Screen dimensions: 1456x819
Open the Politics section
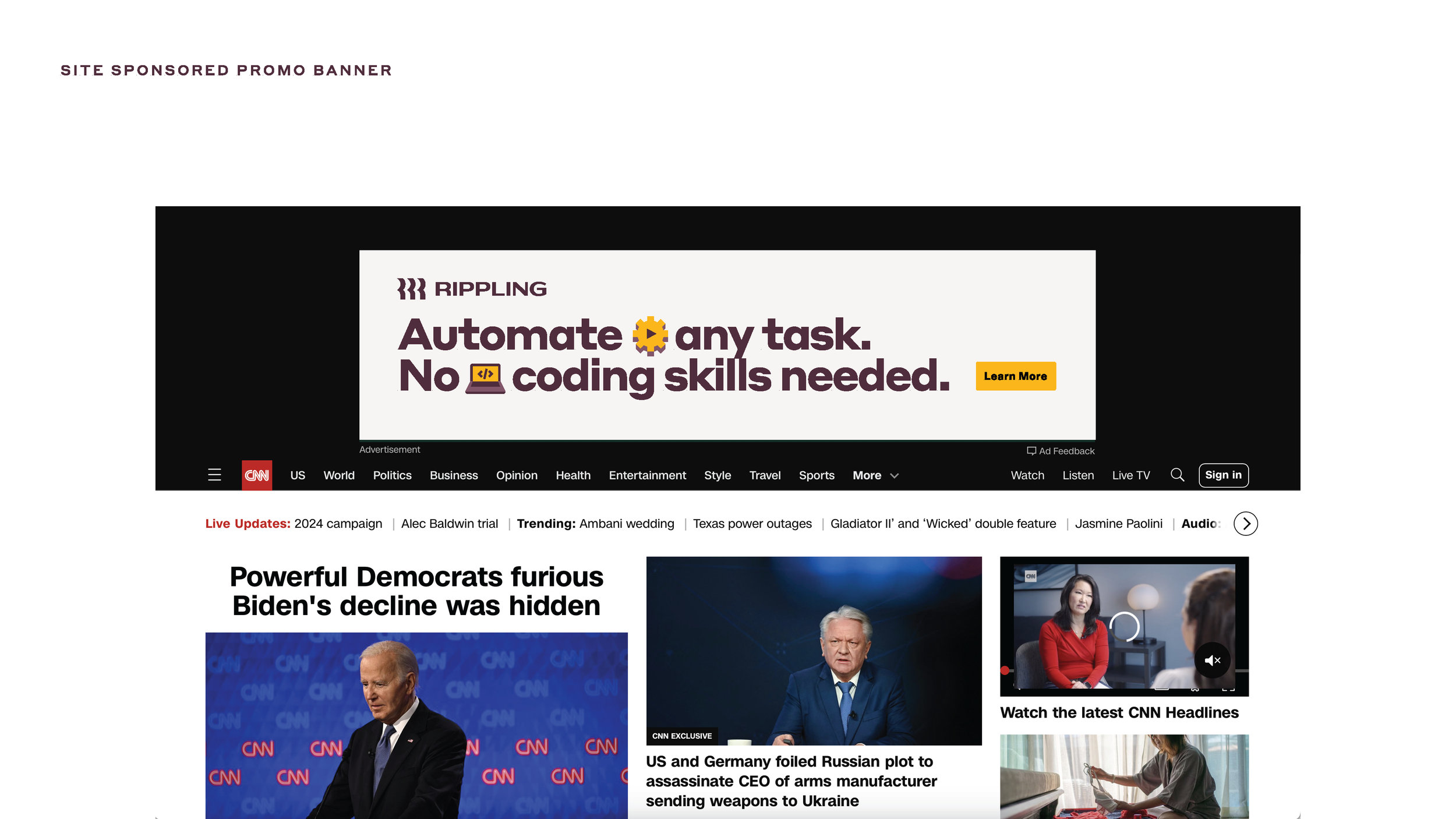tap(392, 475)
